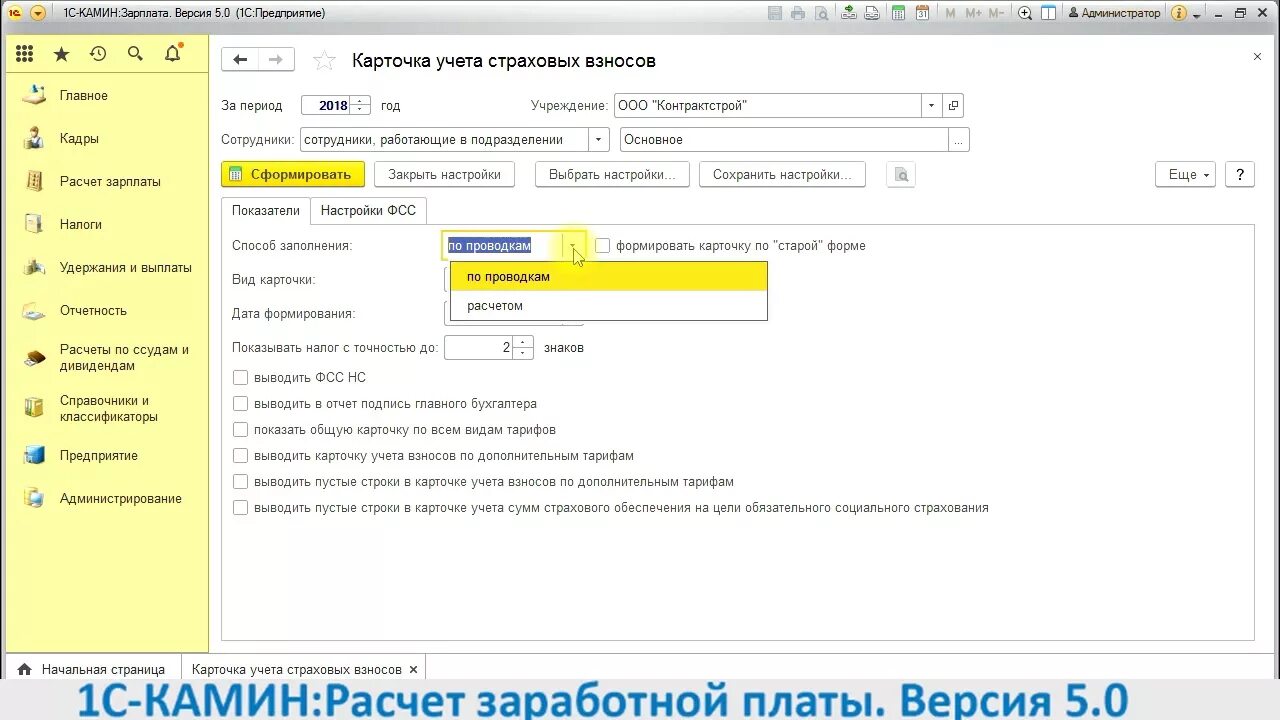Check показать общую карточку по всем тарифам
The width and height of the screenshot is (1280, 720).
coord(240,430)
